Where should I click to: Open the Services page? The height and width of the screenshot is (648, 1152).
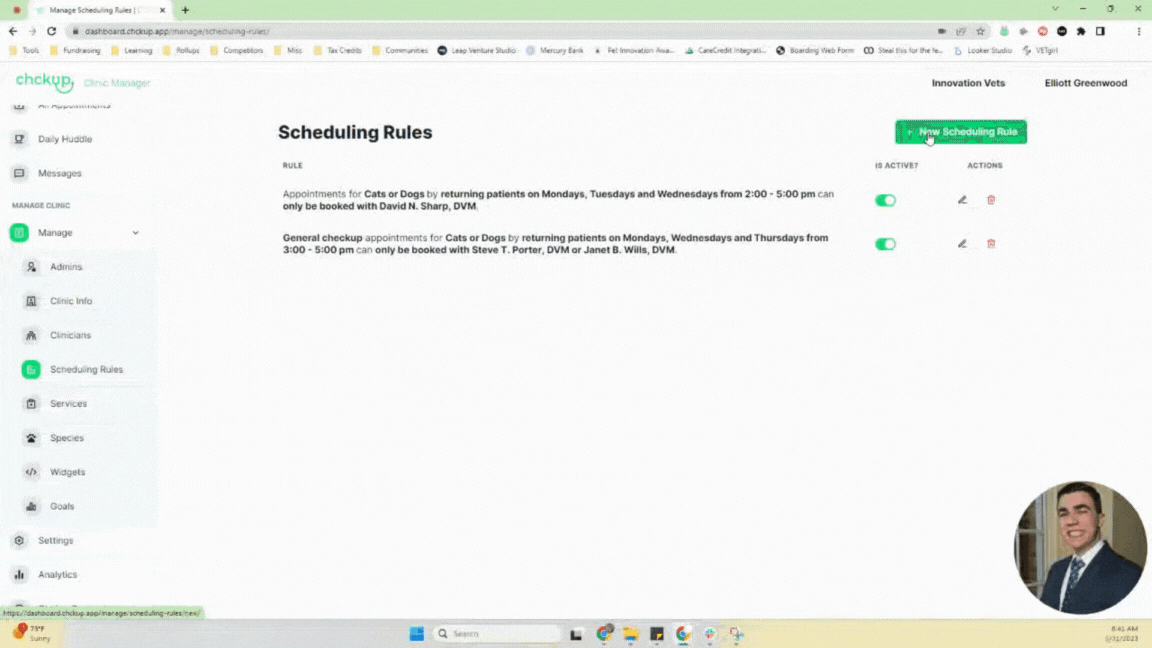coord(68,403)
